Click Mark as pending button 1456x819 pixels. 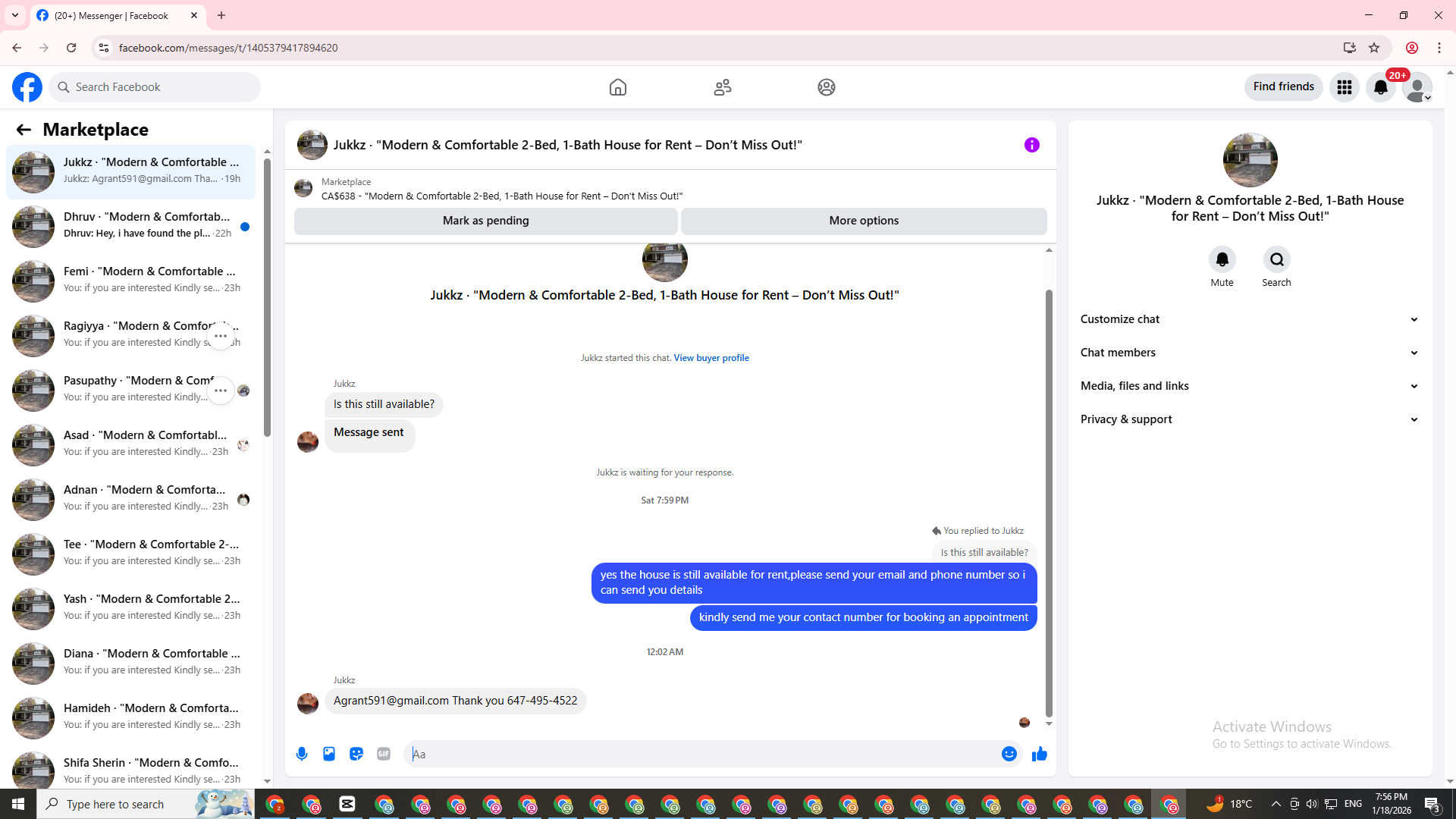[x=485, y=221]
